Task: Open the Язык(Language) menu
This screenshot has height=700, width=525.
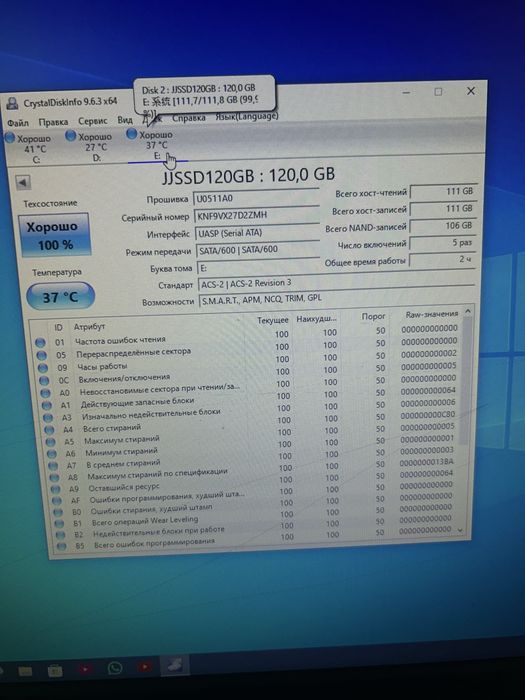Action: point(247,116)
